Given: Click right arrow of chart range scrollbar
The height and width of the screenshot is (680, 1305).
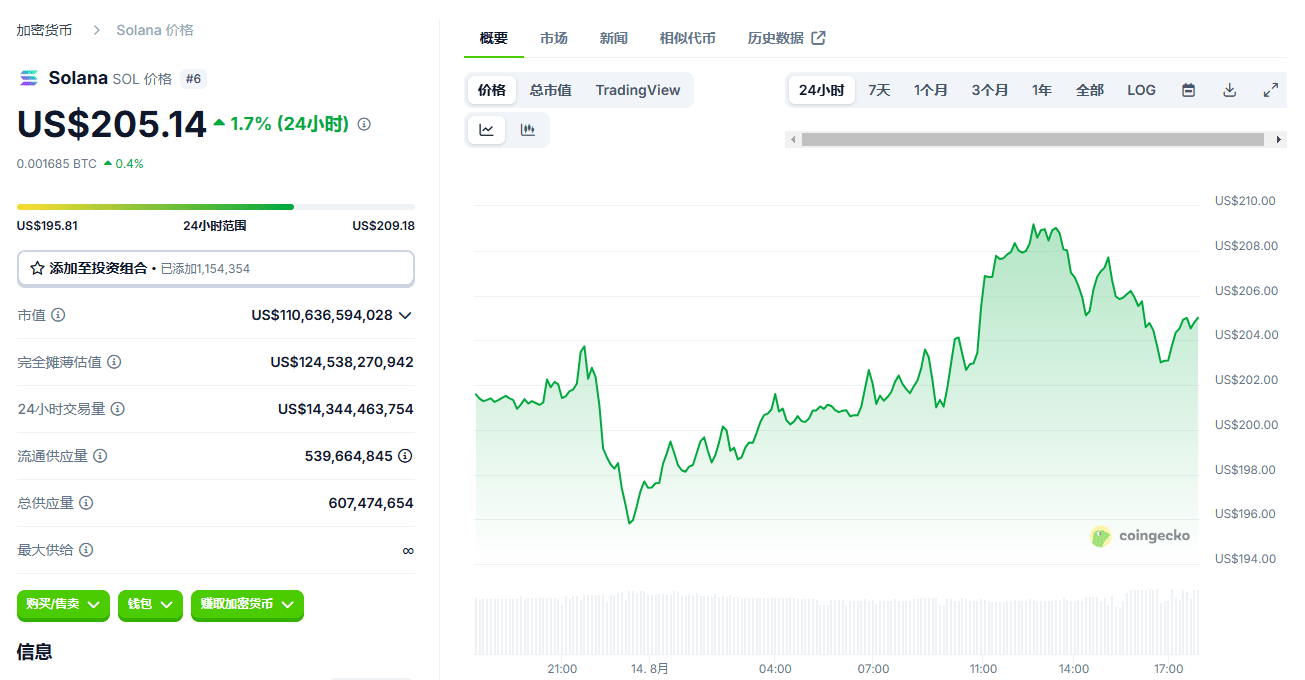Looking at the screenshot, I should click(x=1280, y=140).
